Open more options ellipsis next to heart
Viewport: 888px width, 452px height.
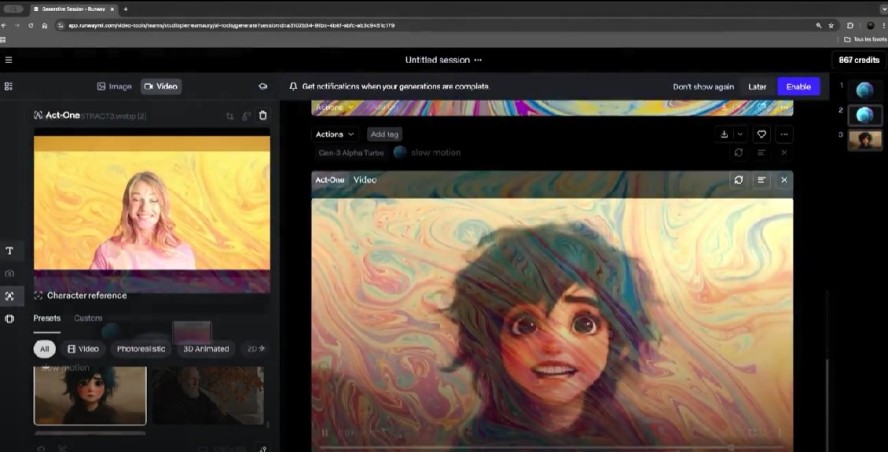click(x=784, y=134)
